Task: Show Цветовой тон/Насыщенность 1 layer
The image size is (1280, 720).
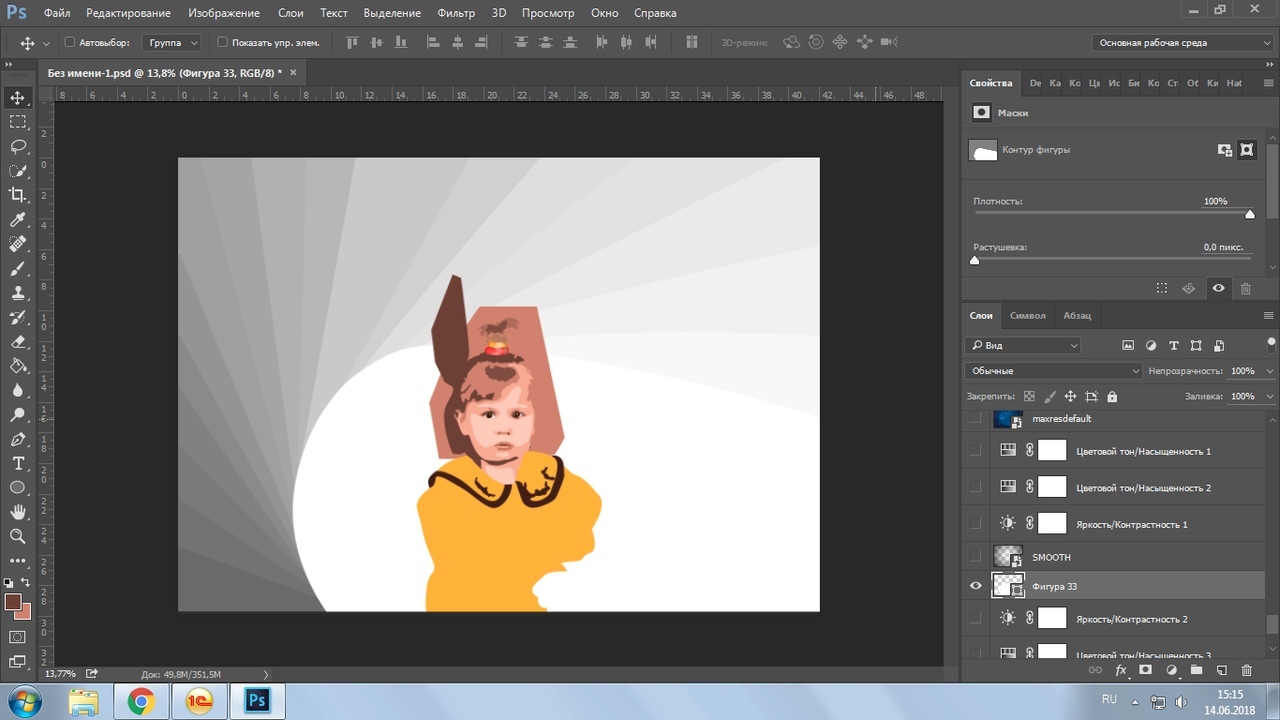Action: coord(976,451)
